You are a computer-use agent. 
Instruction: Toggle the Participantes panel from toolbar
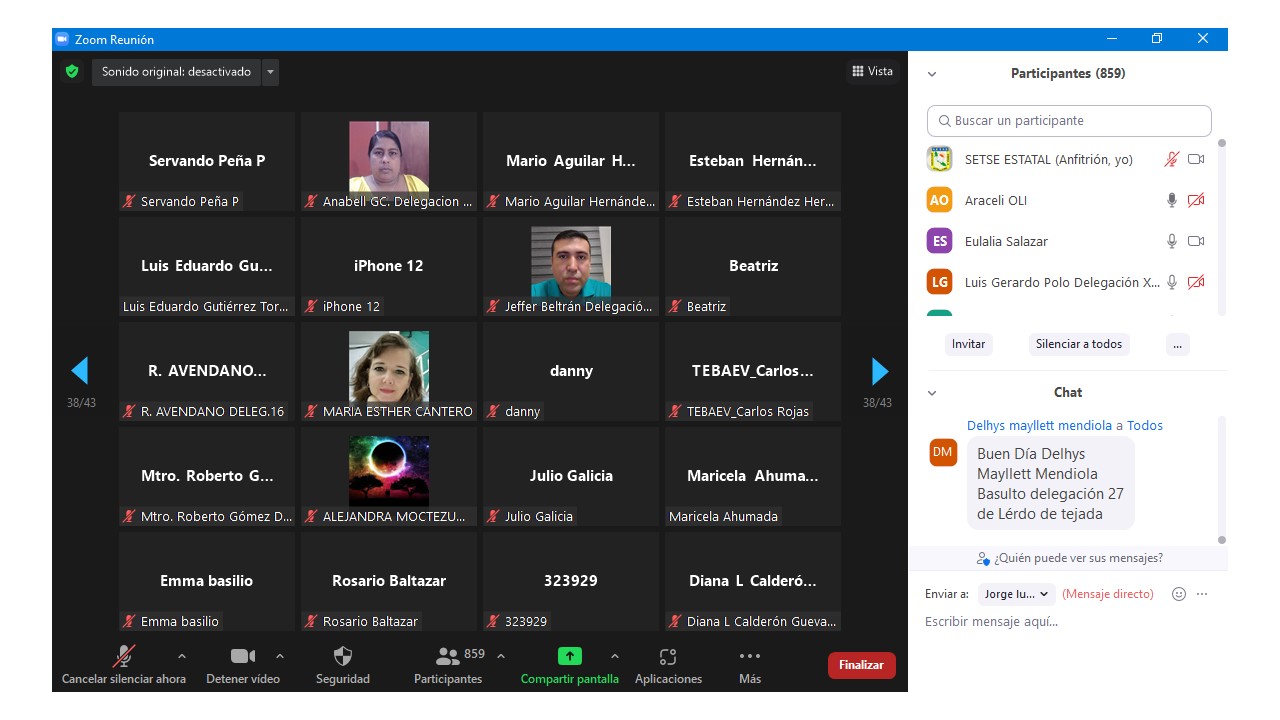[x=448, y=666]
